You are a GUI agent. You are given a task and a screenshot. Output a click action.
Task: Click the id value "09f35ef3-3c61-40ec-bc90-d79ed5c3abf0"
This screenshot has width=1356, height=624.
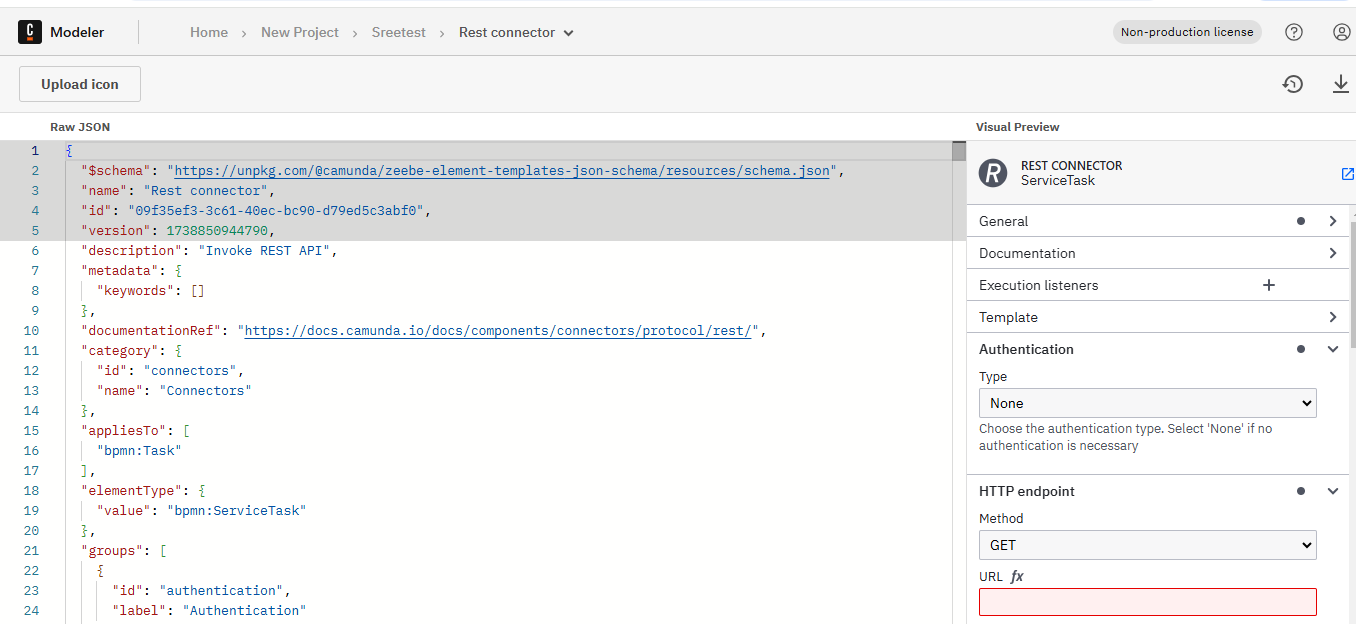click(276, 210)
